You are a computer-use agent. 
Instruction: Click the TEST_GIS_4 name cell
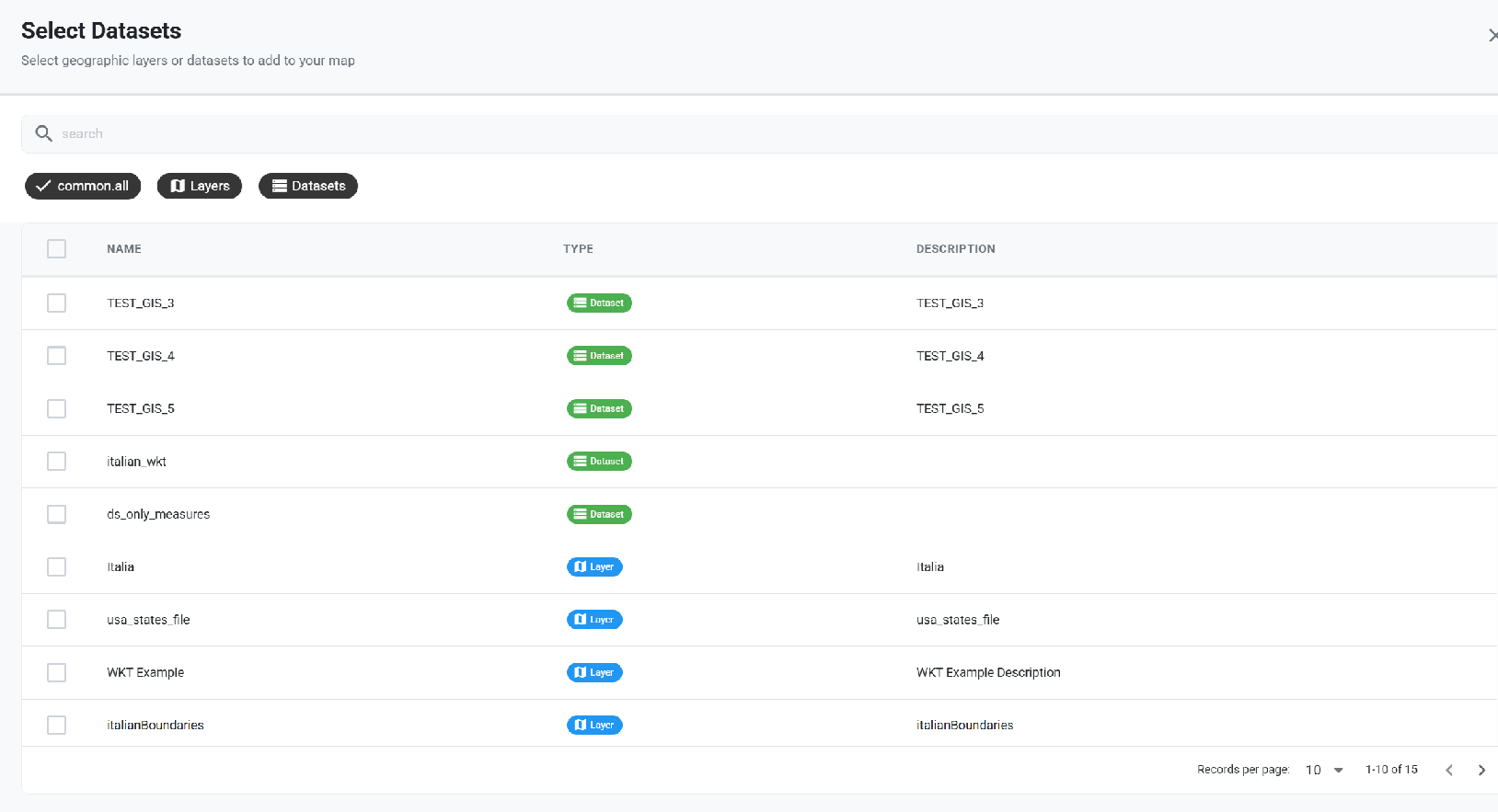pos(141,356)
